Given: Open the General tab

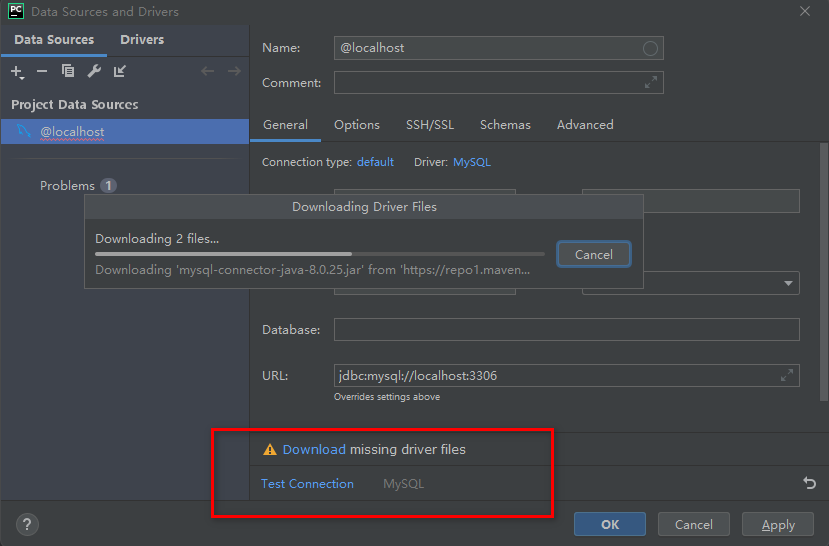Looking at the screenshot, I should pos(285,125).
